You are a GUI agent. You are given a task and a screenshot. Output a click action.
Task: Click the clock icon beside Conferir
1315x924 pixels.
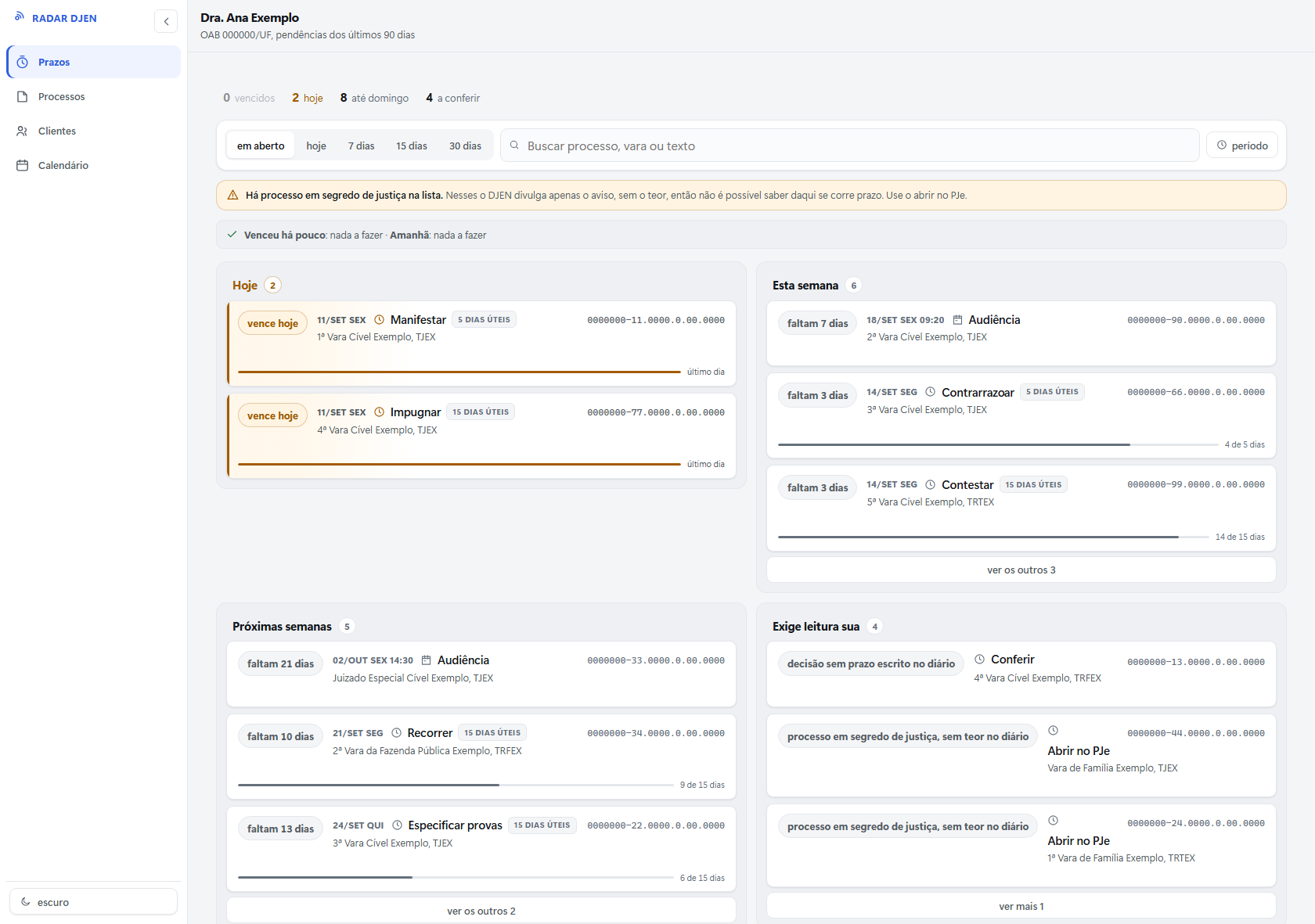pos(979,659)
